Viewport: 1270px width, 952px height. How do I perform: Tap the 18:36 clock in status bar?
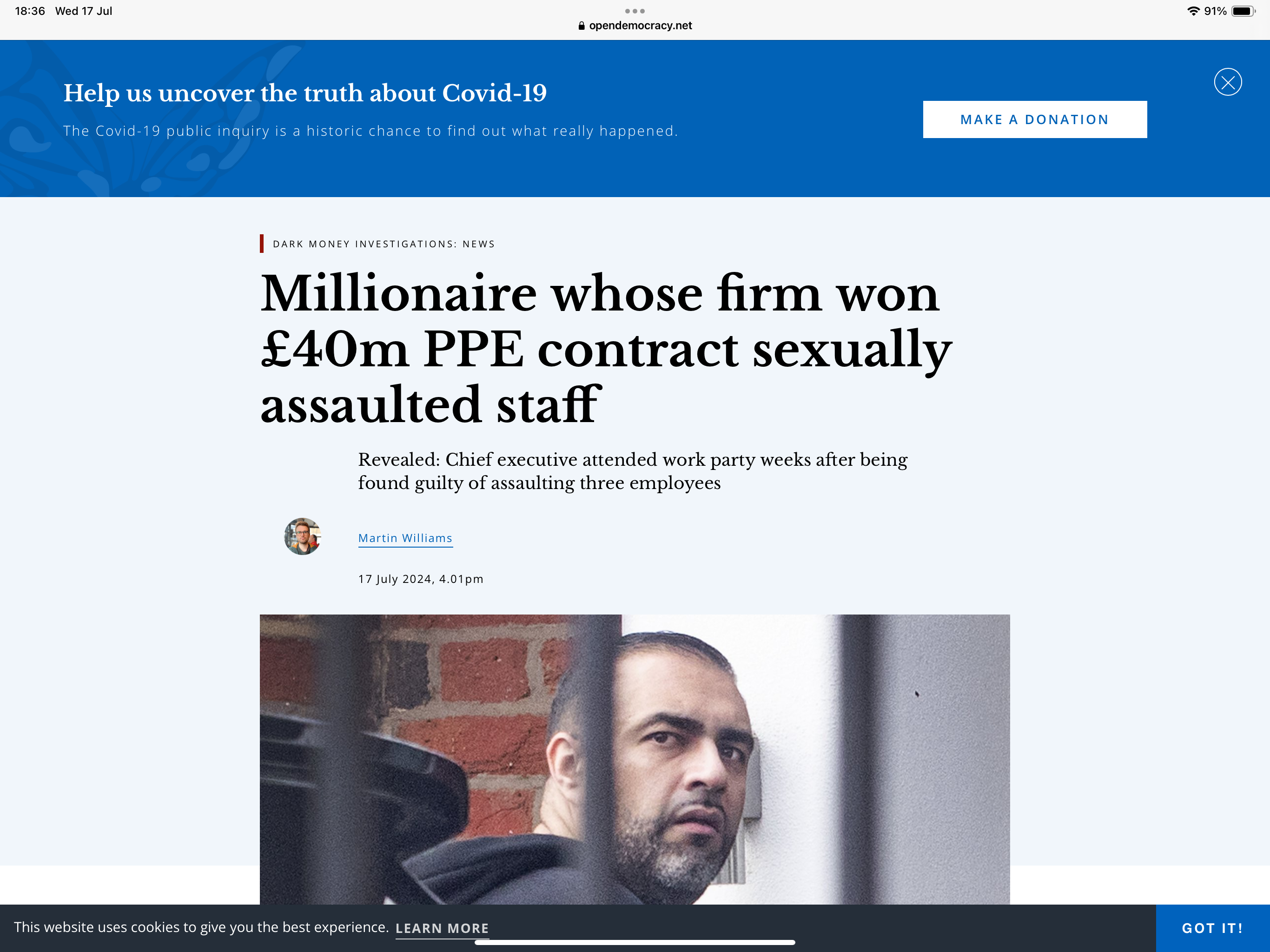coord(30,11)
